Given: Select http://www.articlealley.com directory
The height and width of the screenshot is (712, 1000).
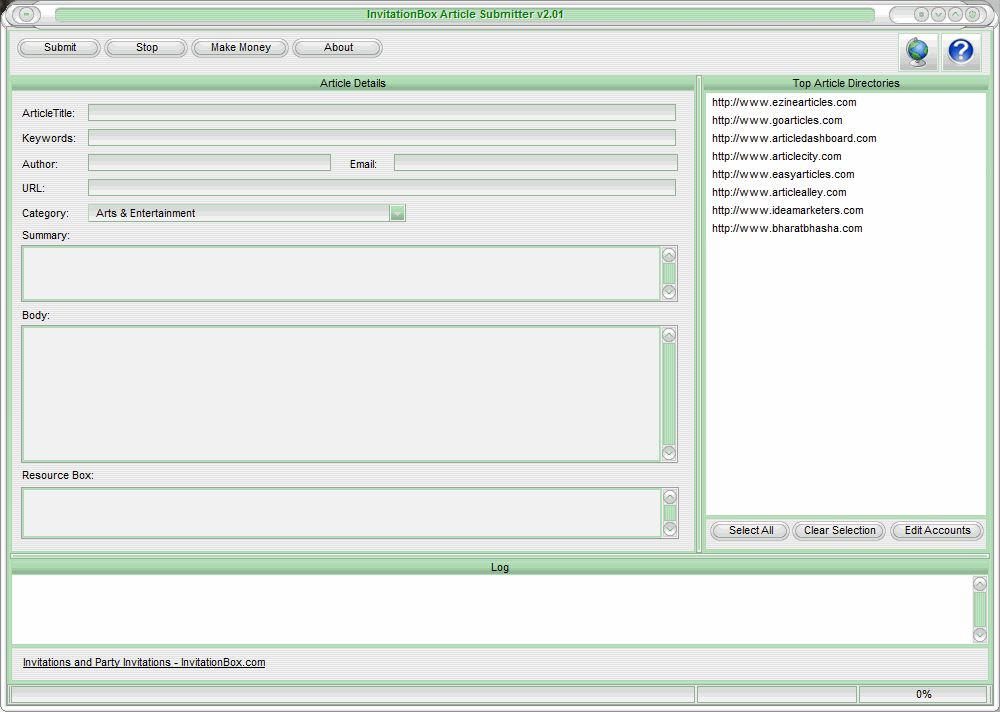Looking at the screenshot, I should 779,192.
